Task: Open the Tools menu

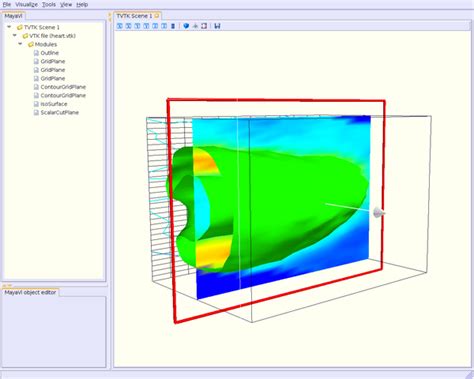Action: (49, 4)
